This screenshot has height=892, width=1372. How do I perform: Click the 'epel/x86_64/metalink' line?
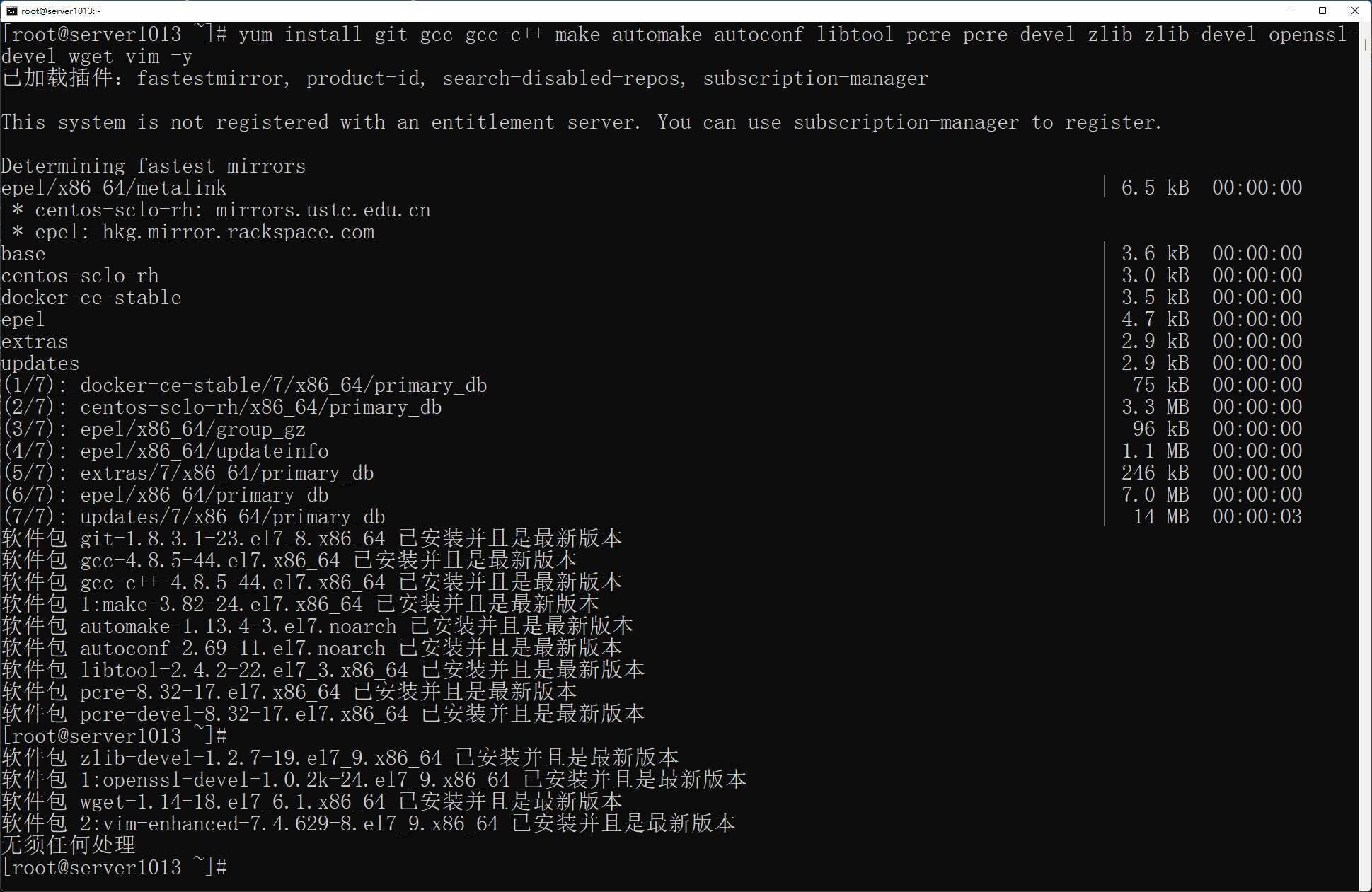tap(114, 188)
